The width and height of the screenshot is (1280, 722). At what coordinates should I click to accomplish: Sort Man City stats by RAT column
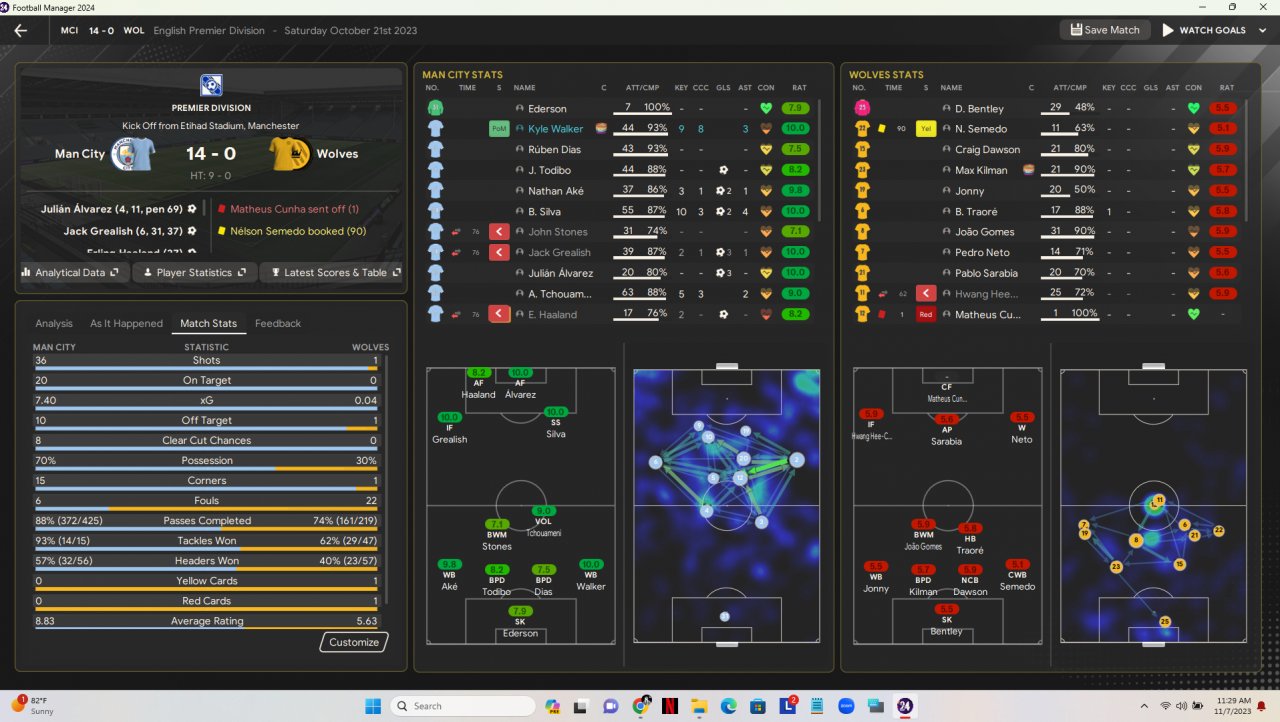click(799, 88)
